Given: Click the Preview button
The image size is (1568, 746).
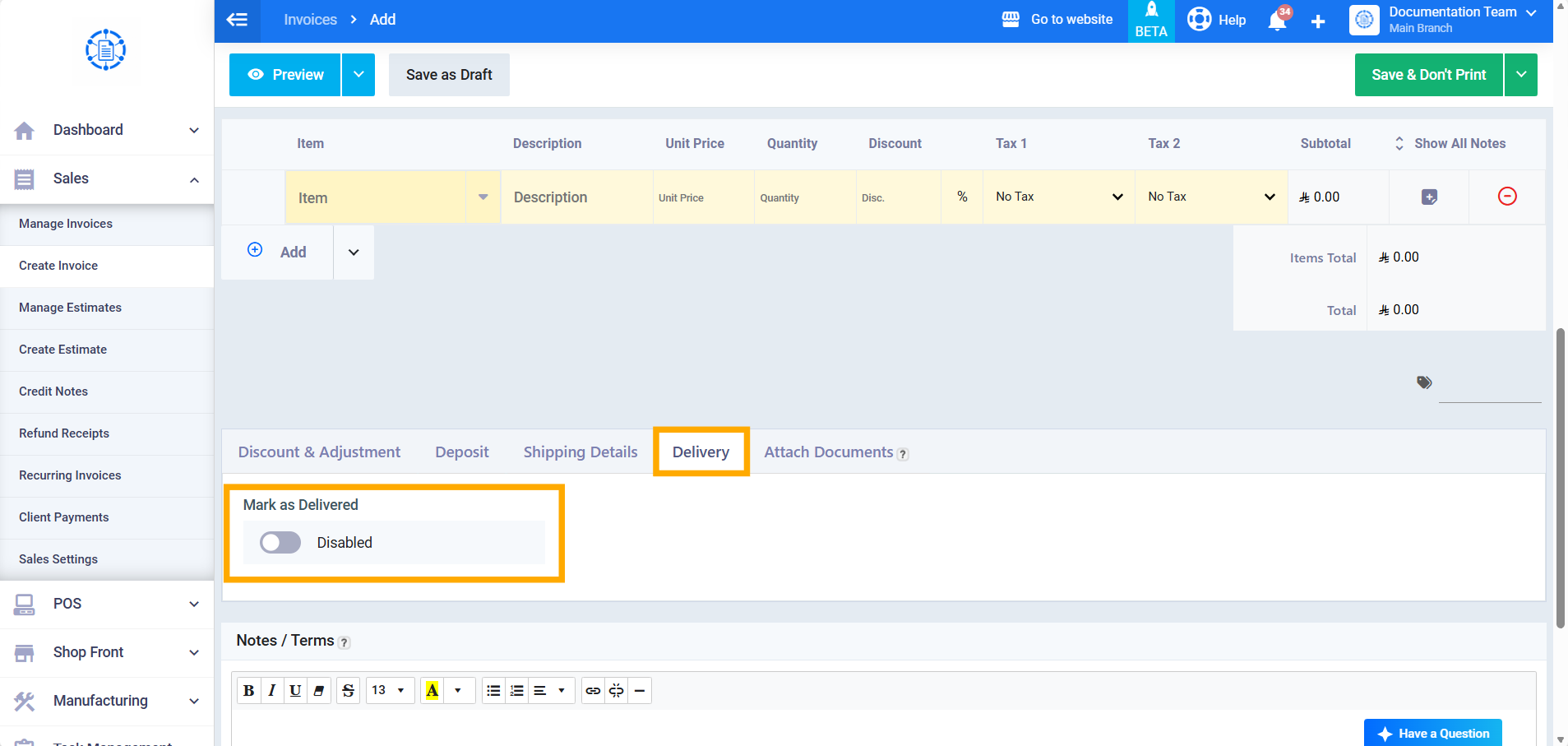Looking at the screenshot, I should pyautogui.click(x=284, y=75).
